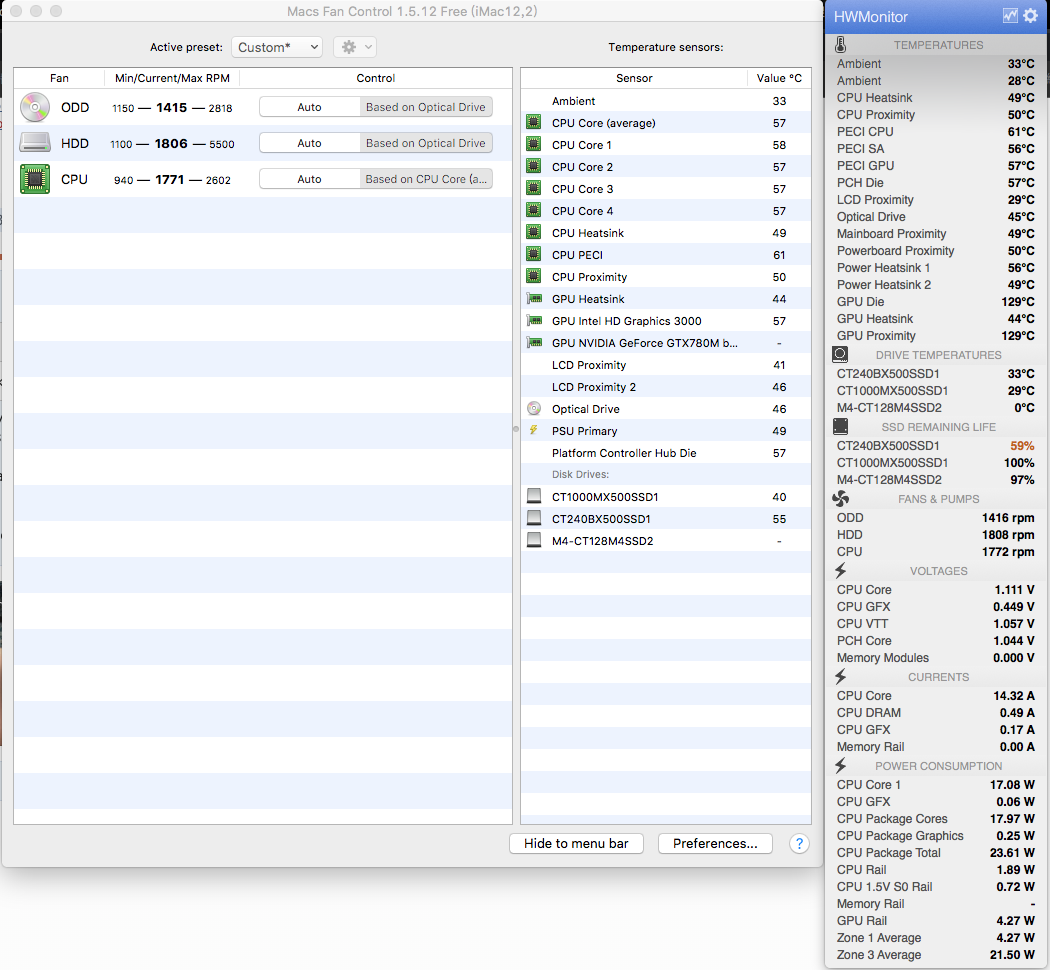Screen dimensions: 1050x970
Task: Click the ODD optical disc fan icon
Action: [x=35, y=107]
